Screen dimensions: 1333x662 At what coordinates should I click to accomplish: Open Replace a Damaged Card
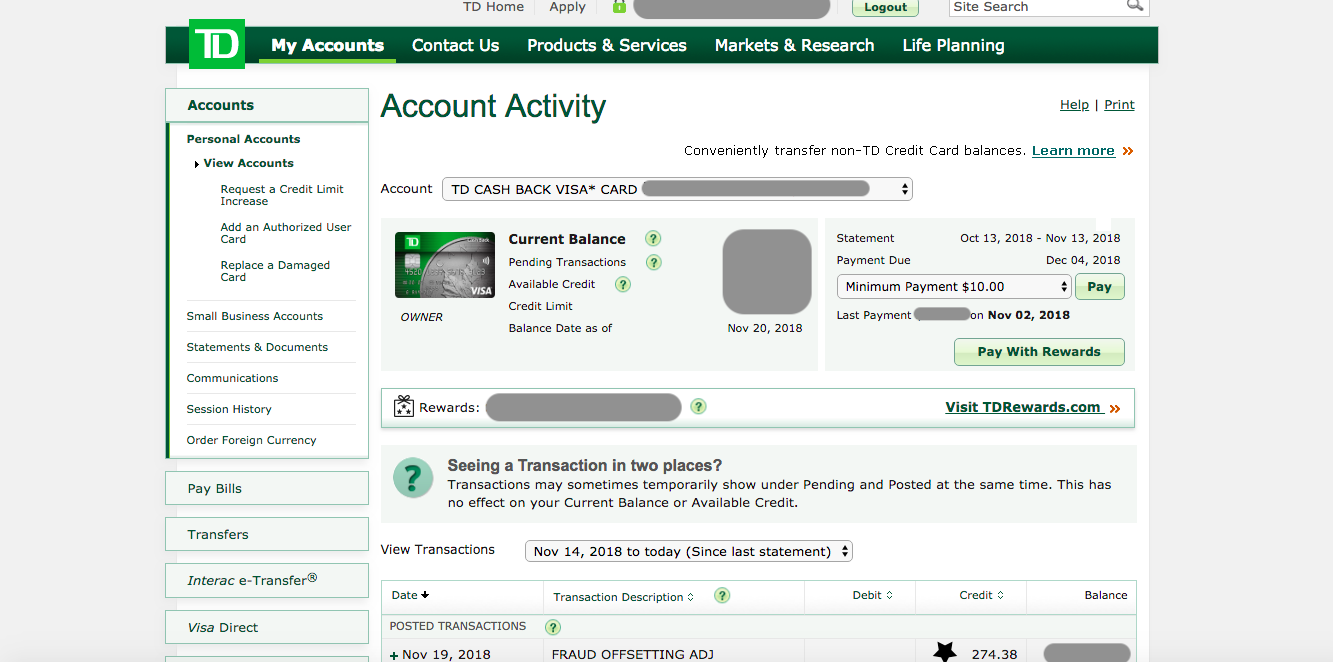point(275,271)
